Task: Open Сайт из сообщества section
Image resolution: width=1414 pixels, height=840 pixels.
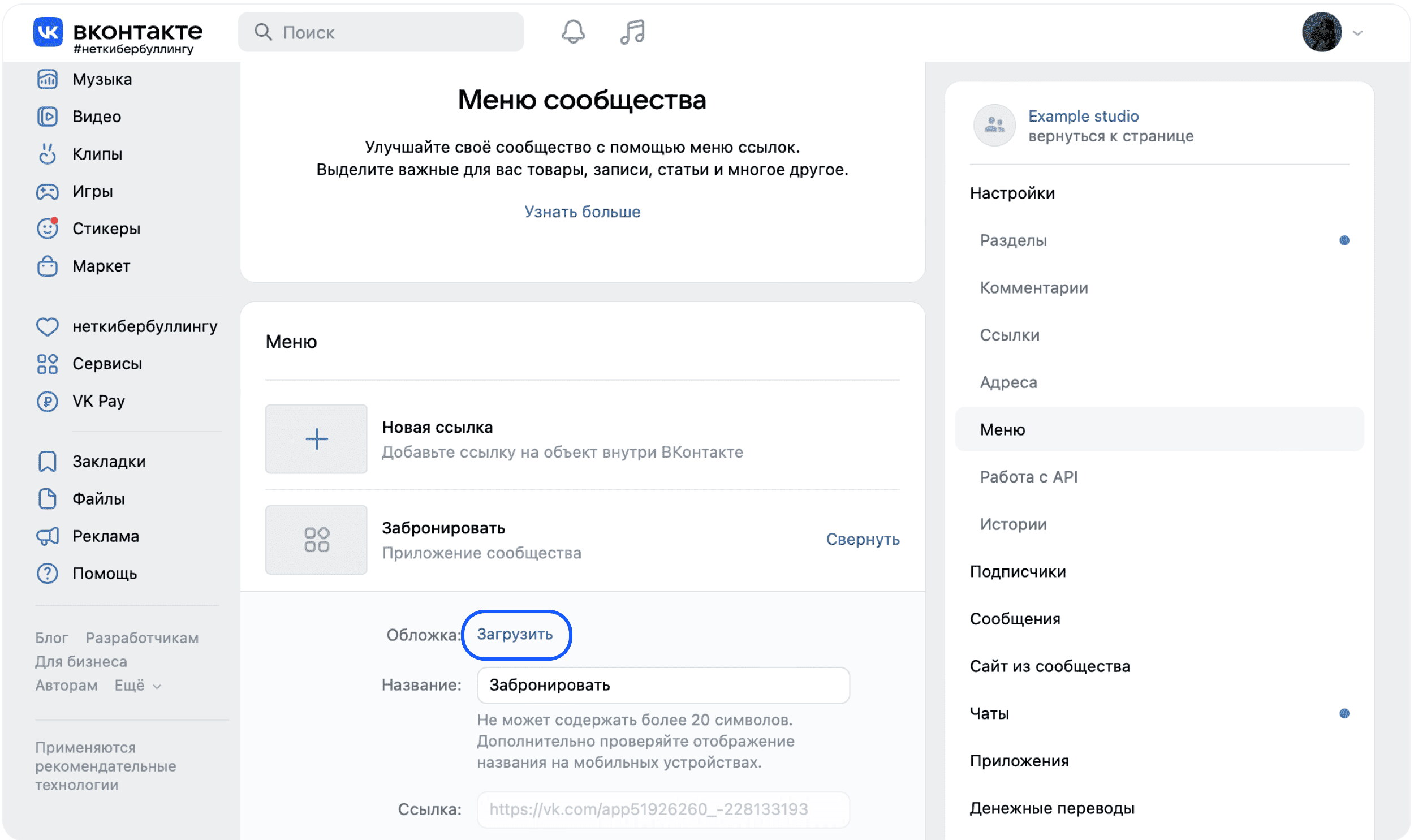Action: [1050, 666]
